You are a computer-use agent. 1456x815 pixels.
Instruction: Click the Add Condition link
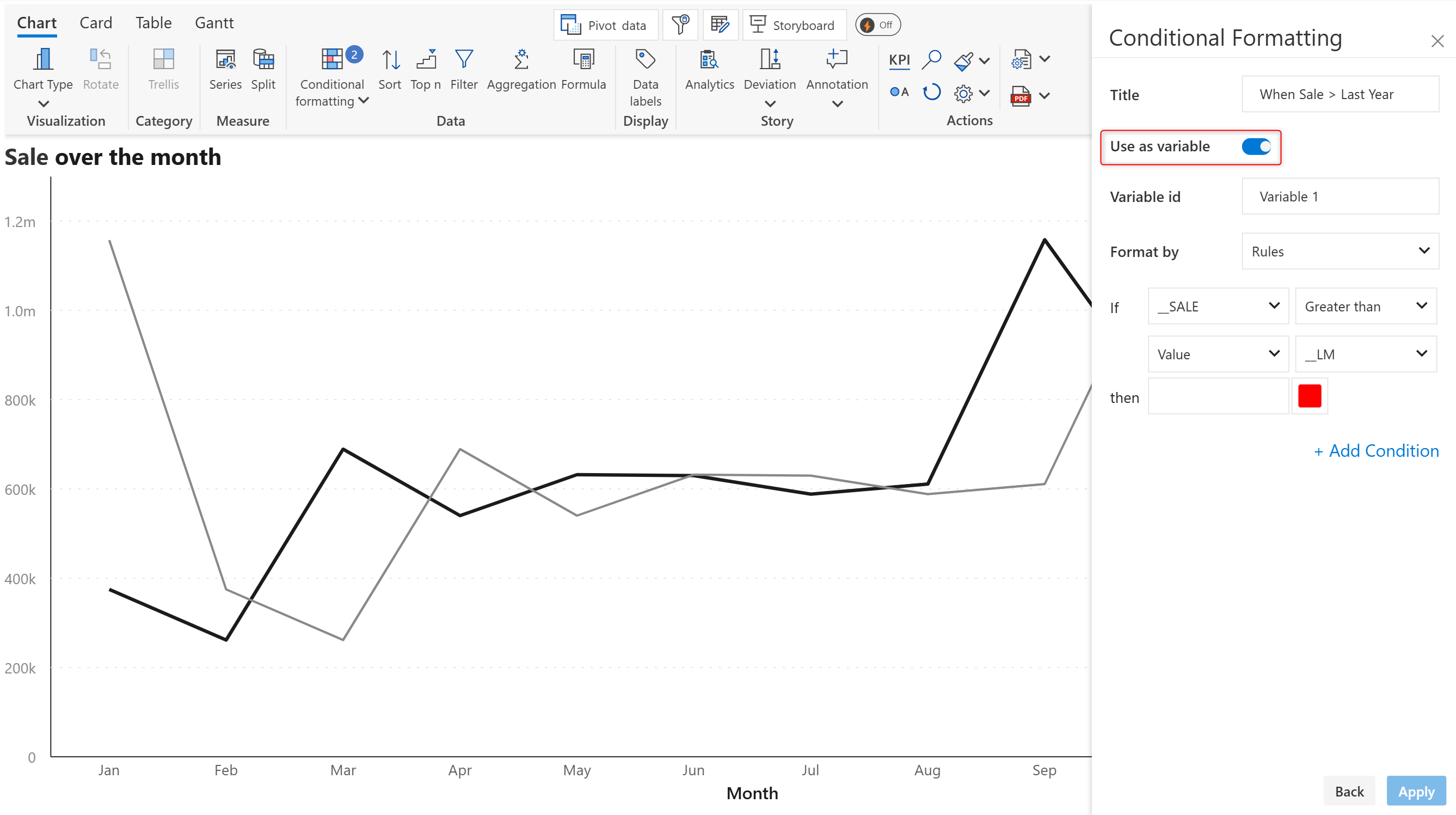pyautogui.click(x=1376, y=451)
